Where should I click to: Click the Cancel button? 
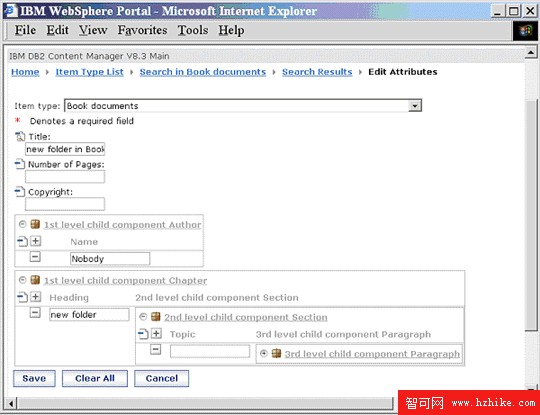point(162,378)
